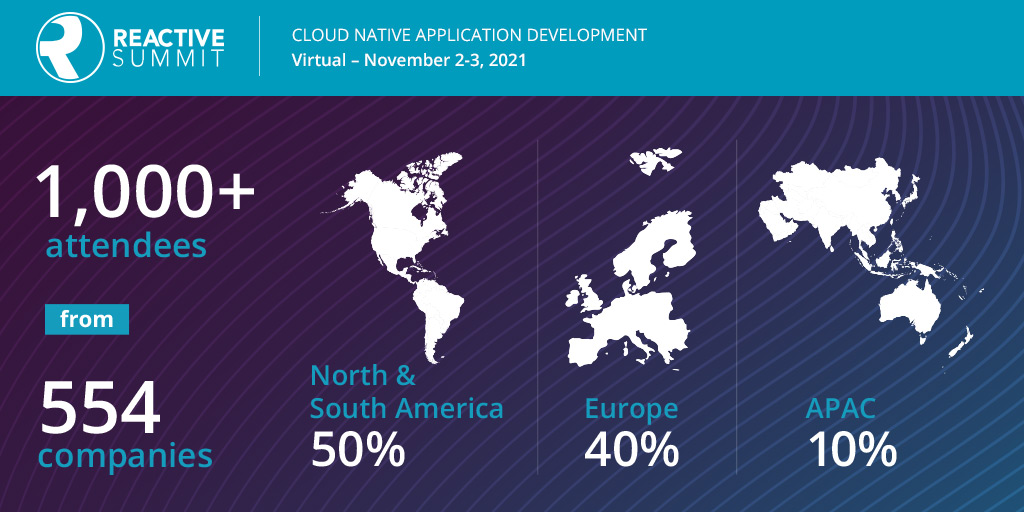Click the 554 number
1024x512 pixels.
101,409
